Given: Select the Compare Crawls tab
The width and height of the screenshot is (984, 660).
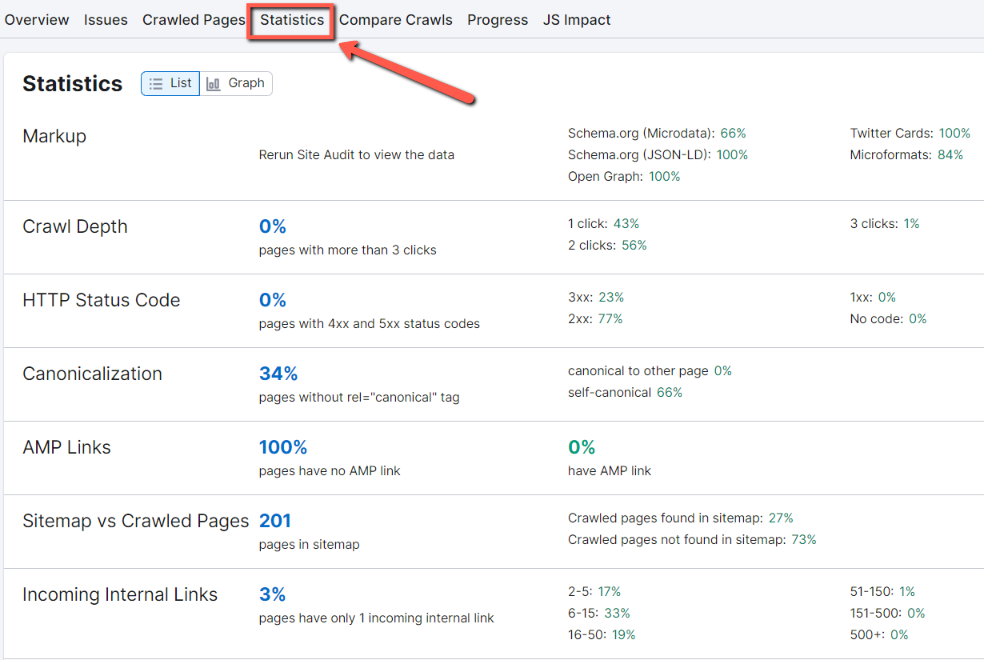Looking at the screenshot, I should [x=395, y=19].
